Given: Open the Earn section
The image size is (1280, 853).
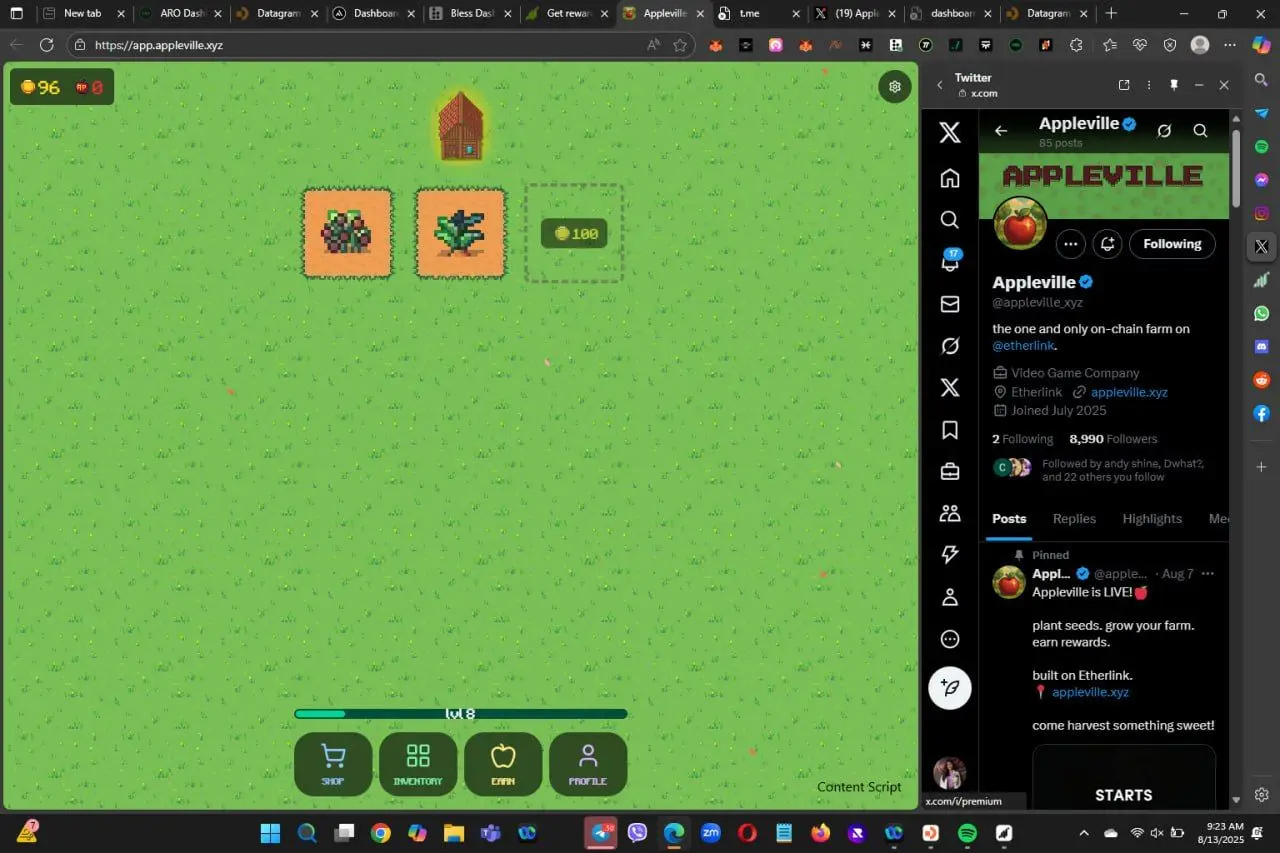Looking at the screenshot, I should pyautogui.click(x=503, y=764).
